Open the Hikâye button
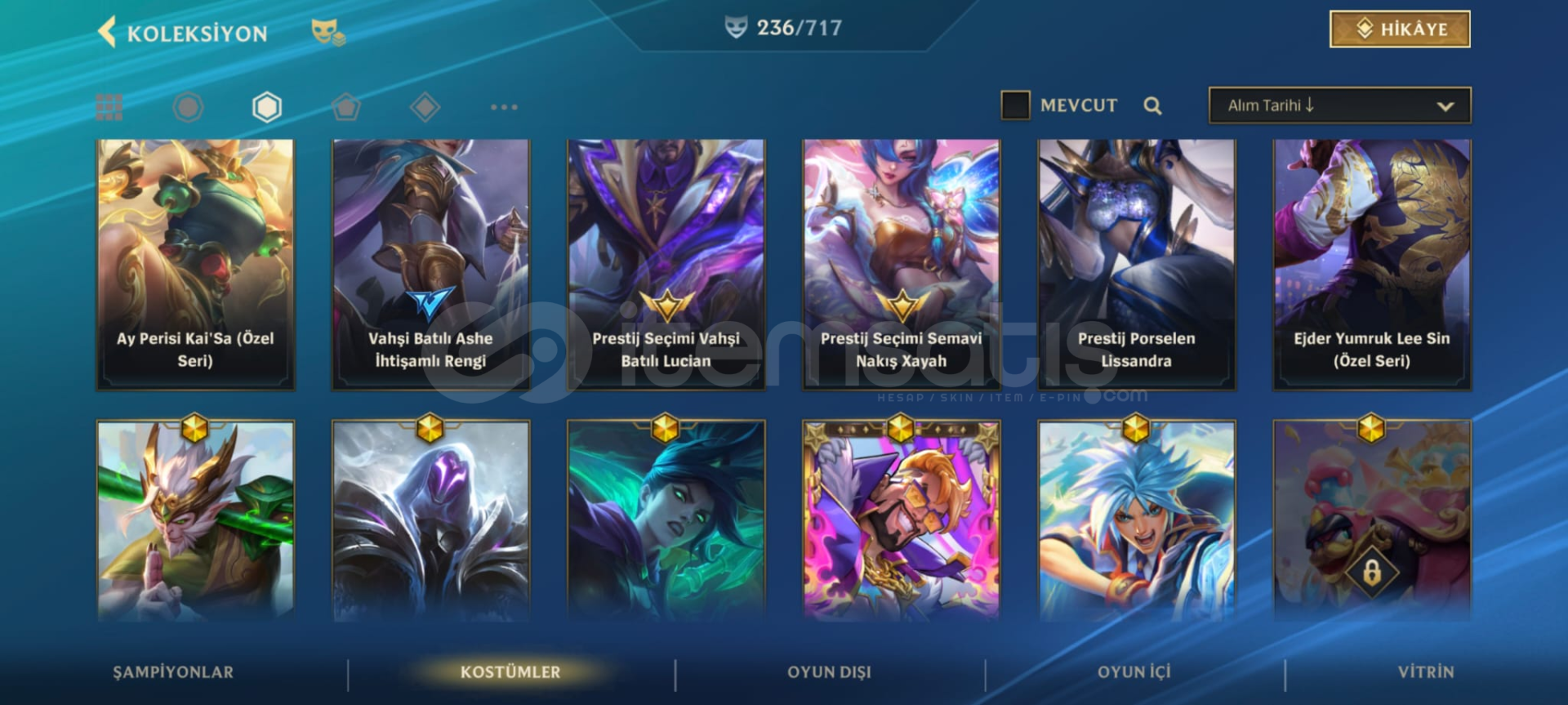 pyautogui.click(x=1400, y=29)
